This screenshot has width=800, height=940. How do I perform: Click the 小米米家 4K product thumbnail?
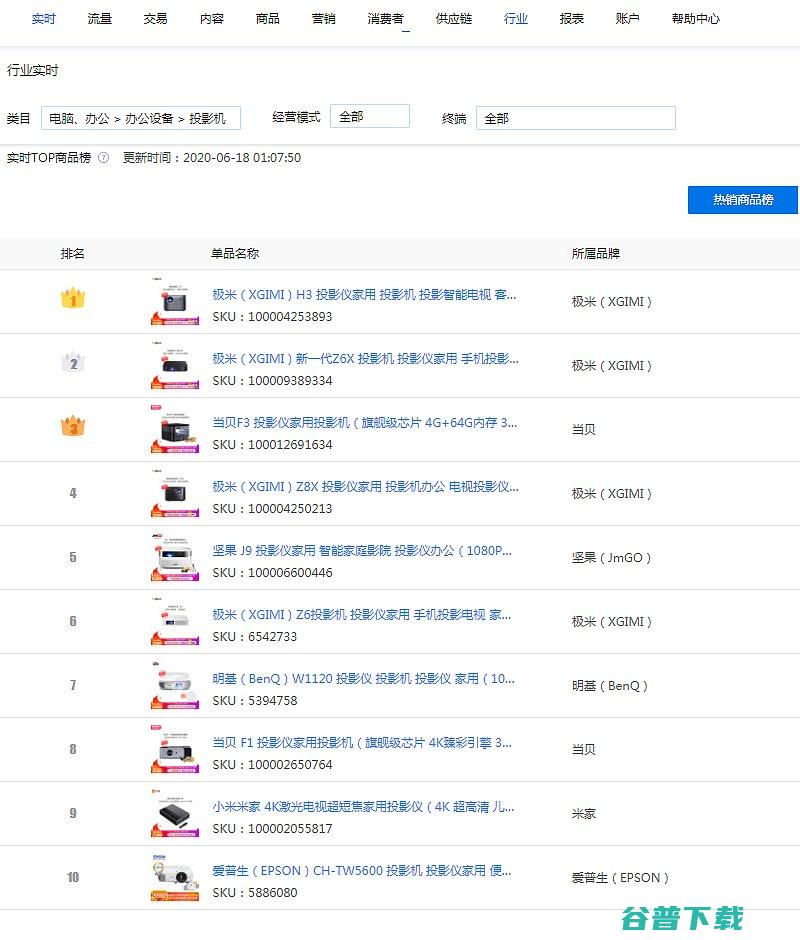coord(175,814)
